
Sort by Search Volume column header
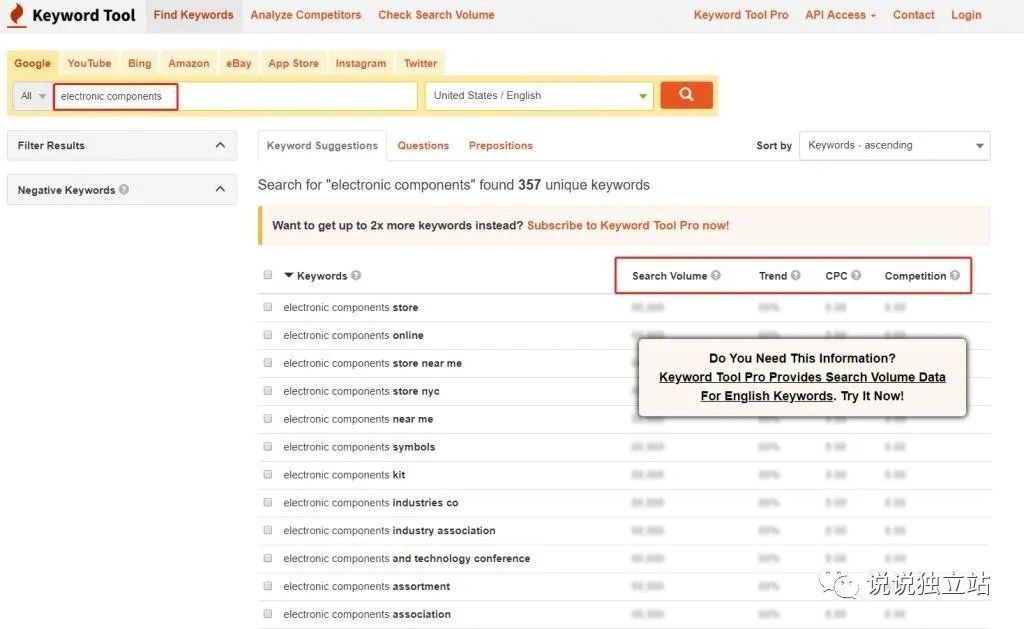click(x=669, y=276)
